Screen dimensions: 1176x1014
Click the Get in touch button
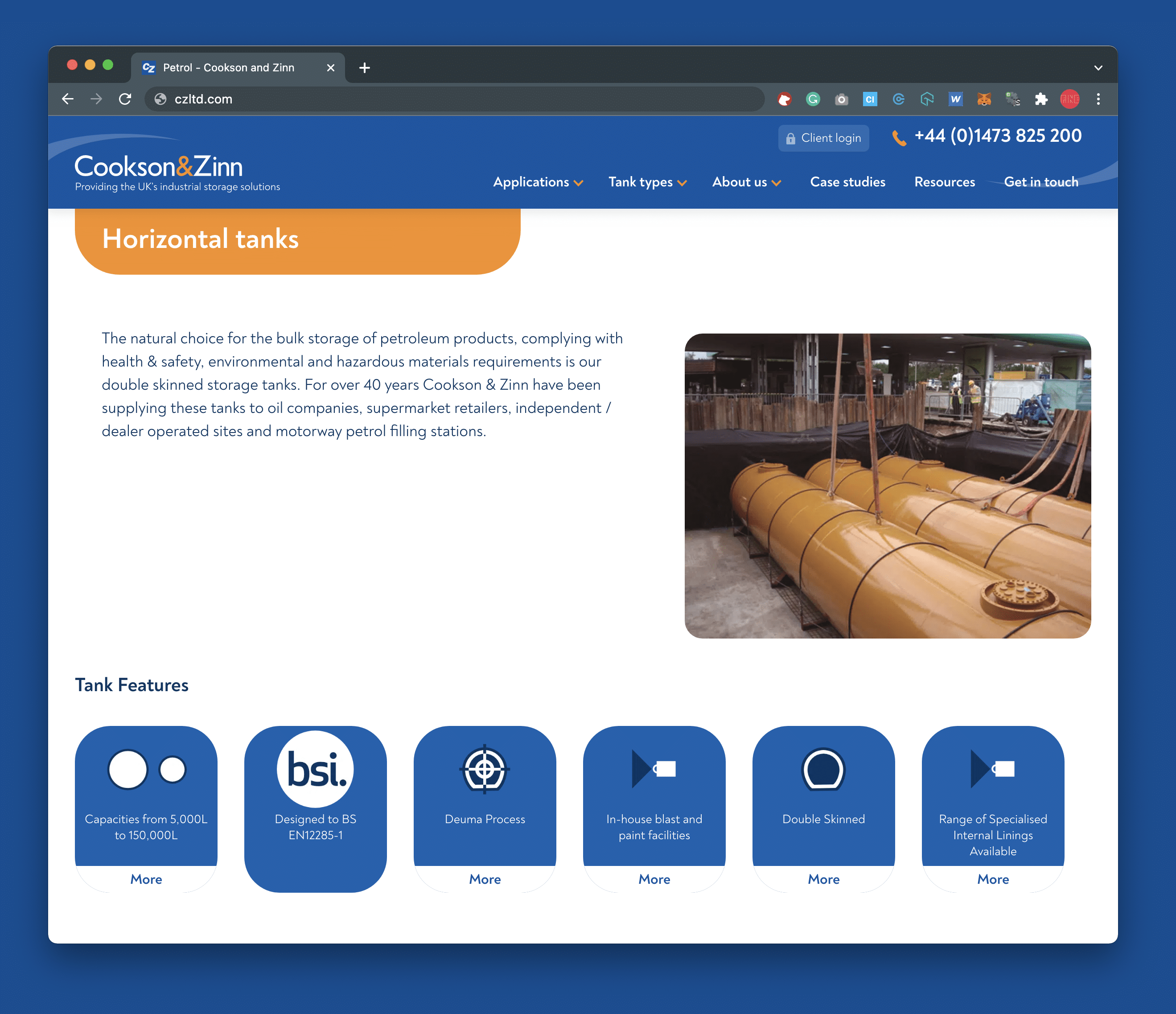[x=1041, y=182]
